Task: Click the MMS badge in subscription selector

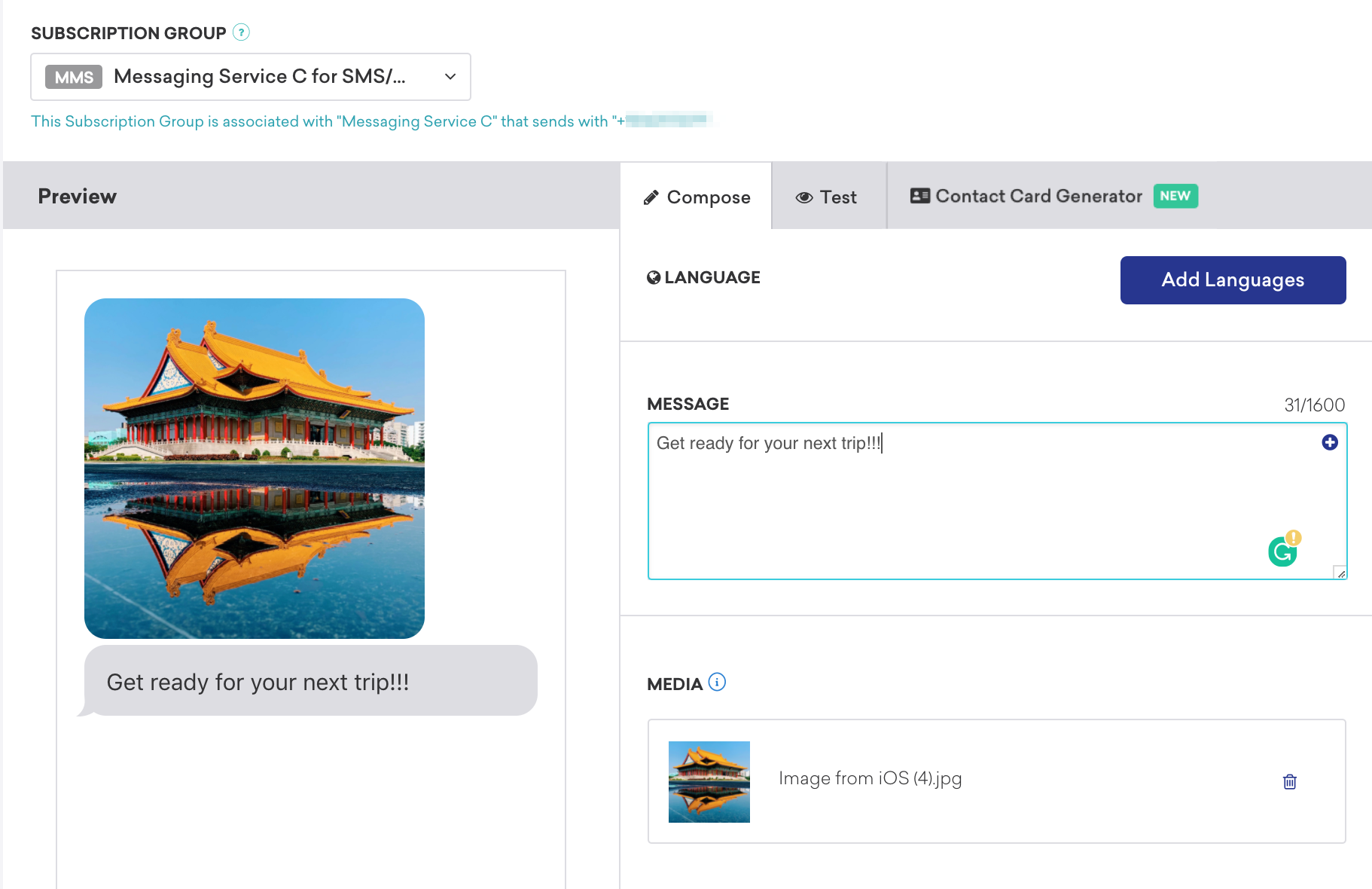Action: click(74, 77)
